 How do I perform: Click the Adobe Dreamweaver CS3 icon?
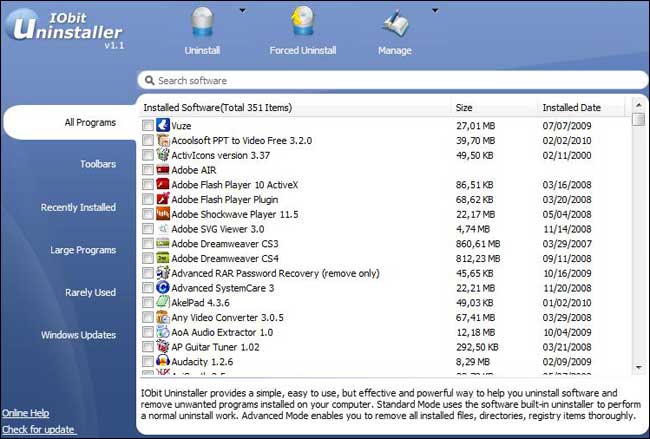[x=163, y=243]
